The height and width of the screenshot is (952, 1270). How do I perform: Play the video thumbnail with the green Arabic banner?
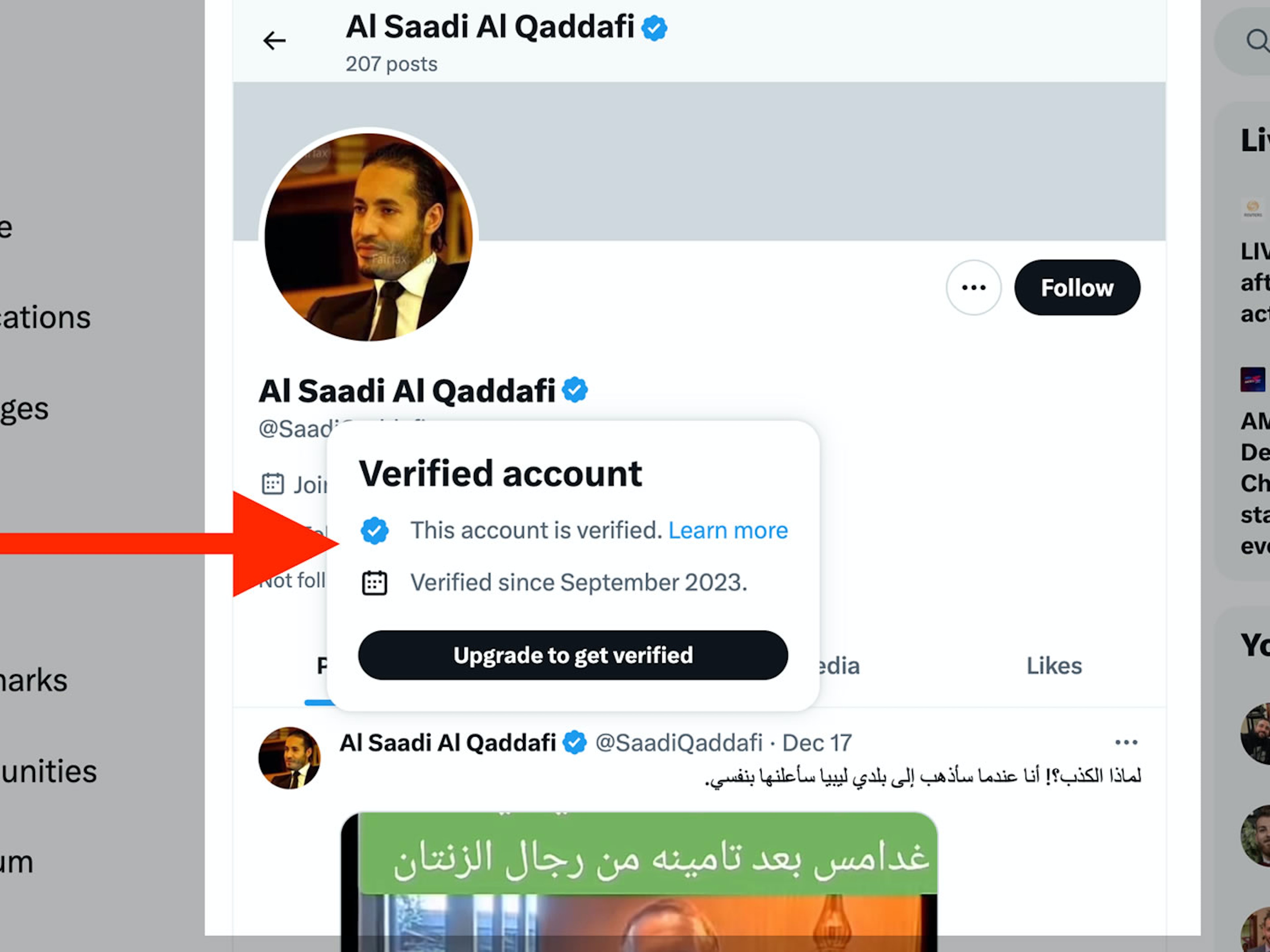pyautogui.click(x=639, y=882)
